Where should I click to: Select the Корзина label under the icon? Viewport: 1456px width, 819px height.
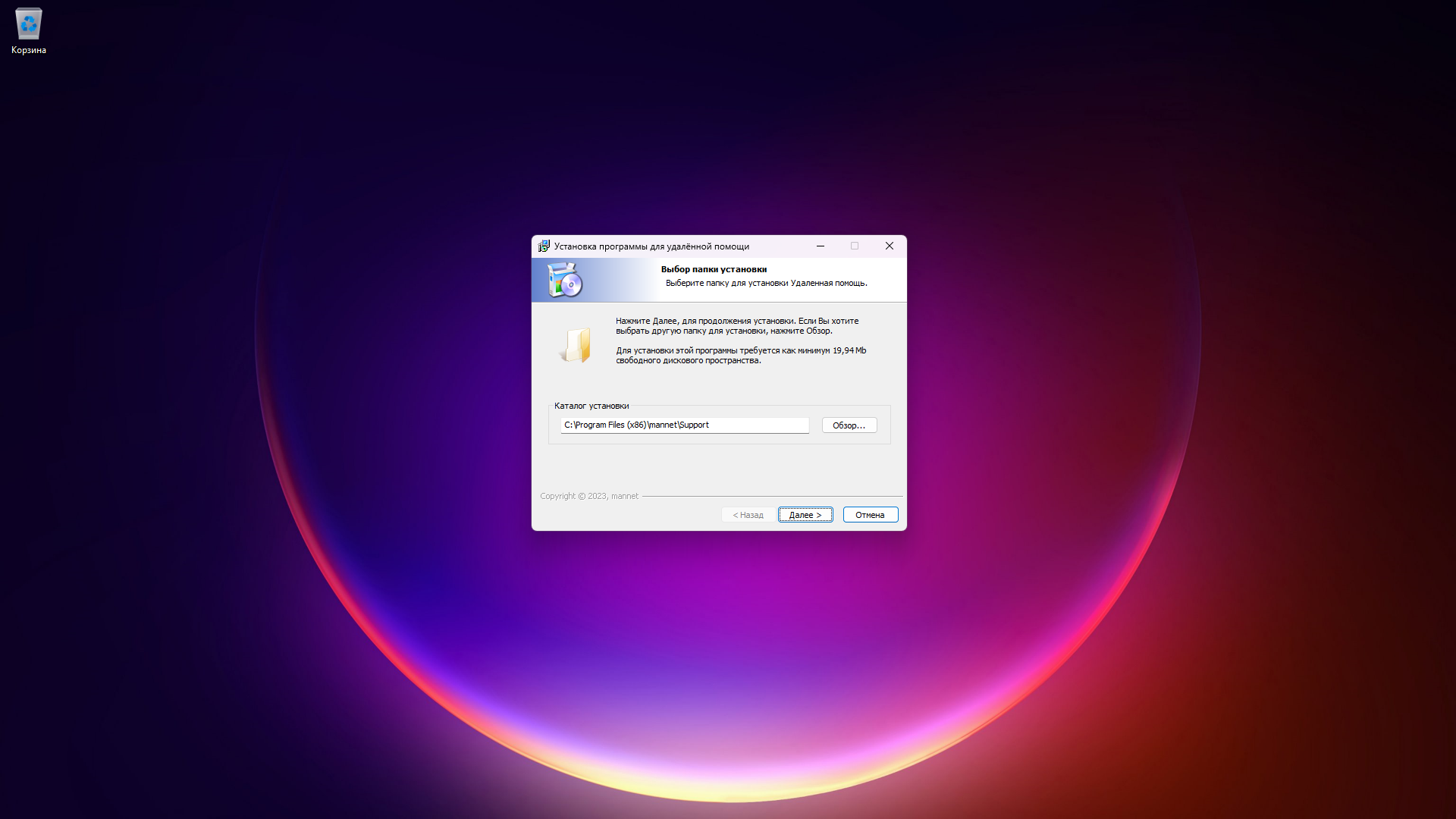29,50
